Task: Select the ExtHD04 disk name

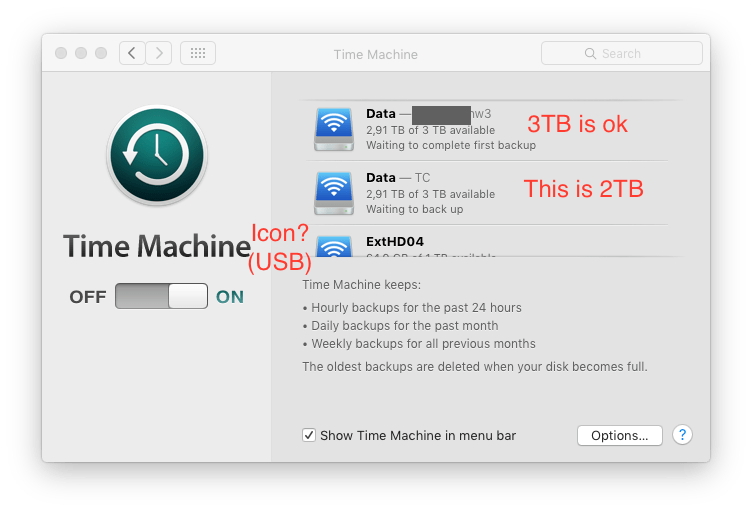Action: point(395,242)
